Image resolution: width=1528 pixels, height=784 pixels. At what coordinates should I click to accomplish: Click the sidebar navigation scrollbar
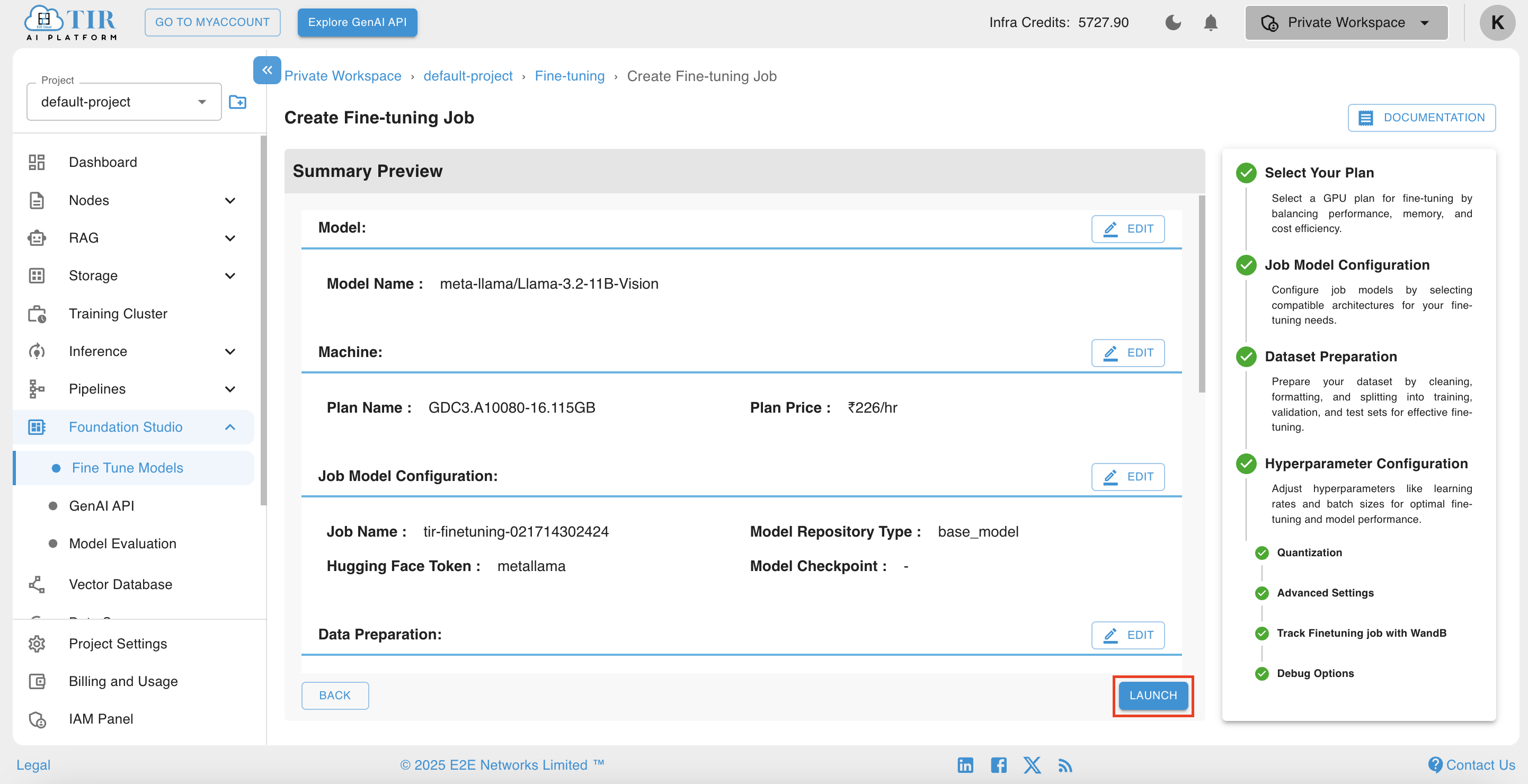(263, 320)
